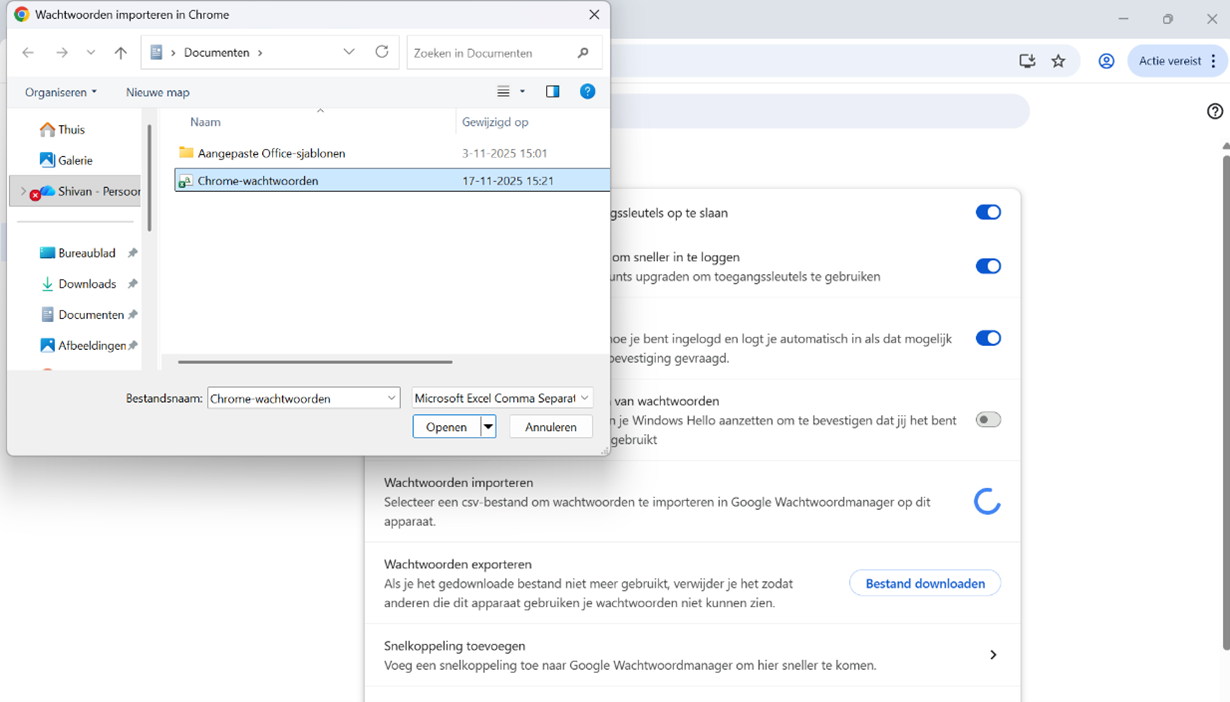
Task: Turn off the sneller inloggen toggle
Action: tap(988, 266)
